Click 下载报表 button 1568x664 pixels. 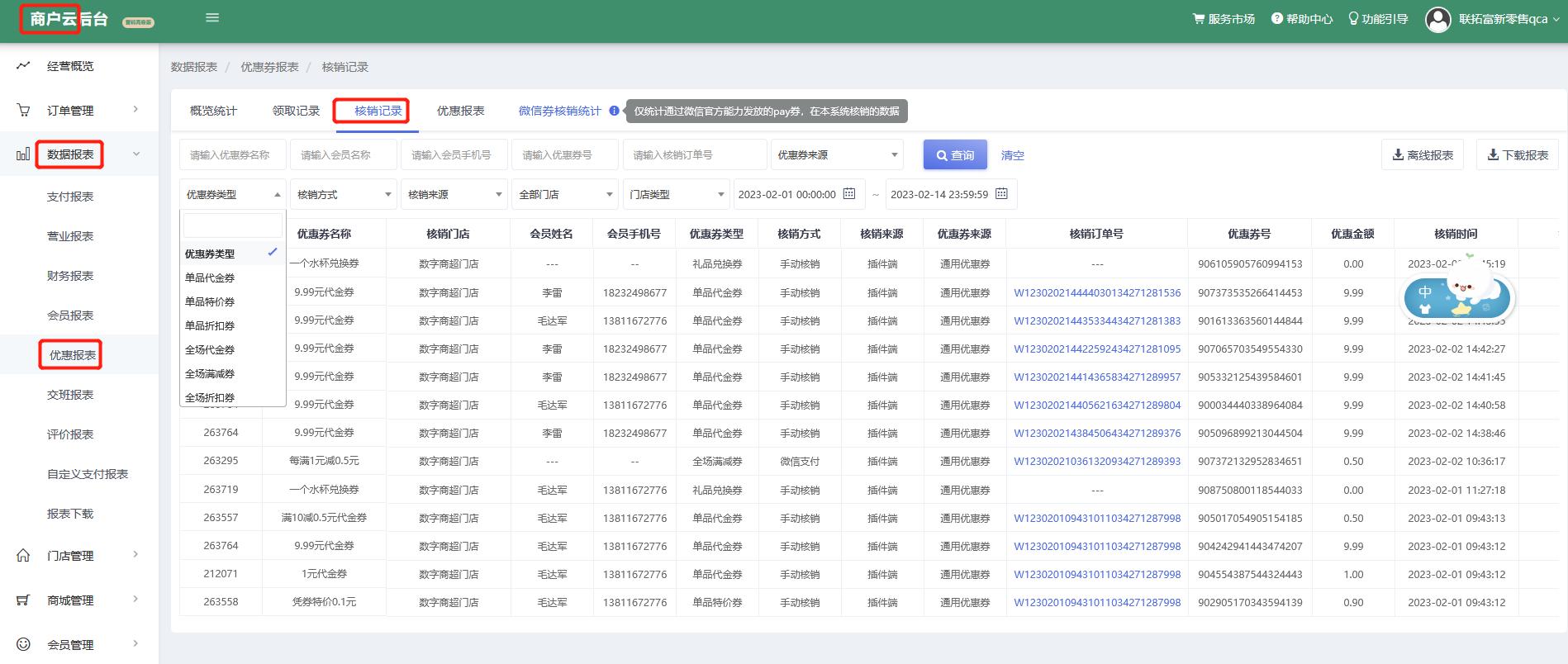pos(1518,154)
